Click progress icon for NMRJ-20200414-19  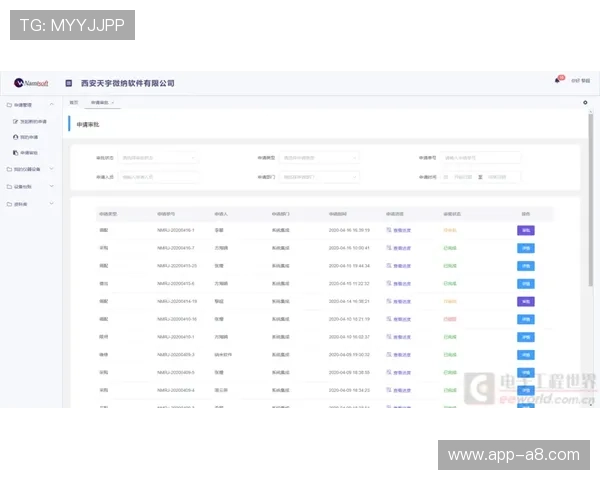point(389,301)
